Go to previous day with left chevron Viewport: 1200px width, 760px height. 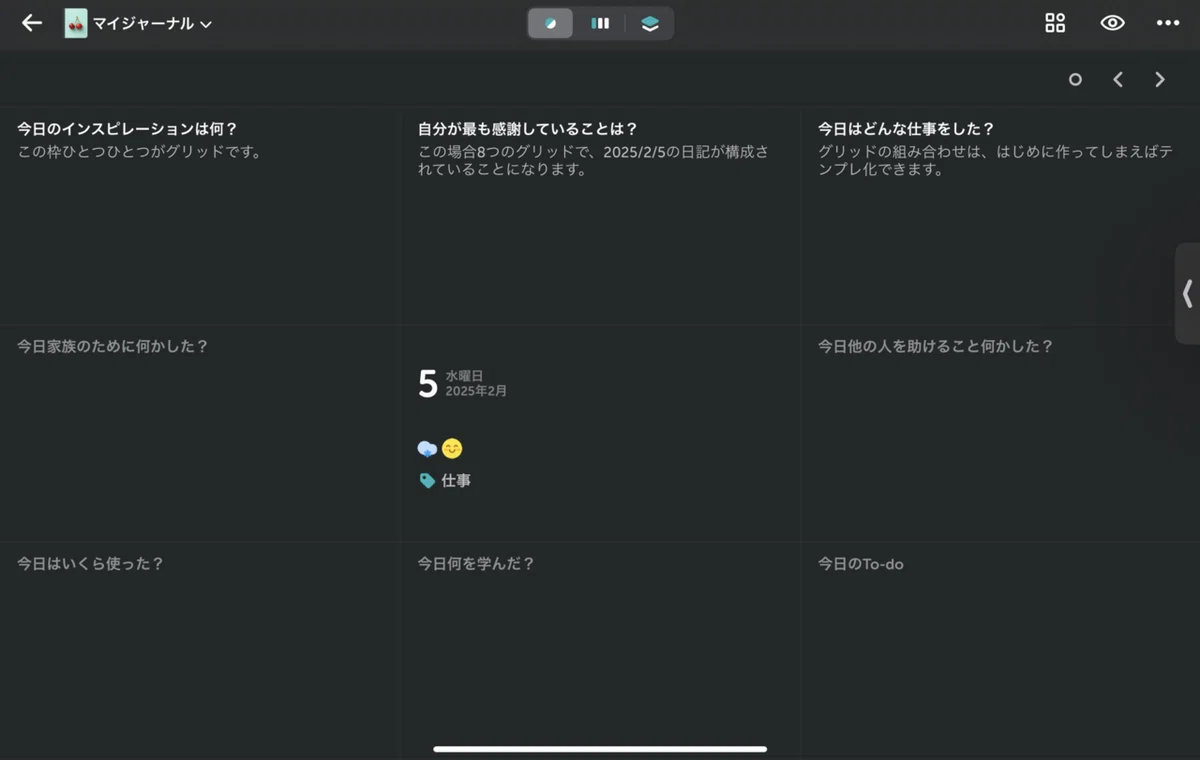click(x=1118, y=79)
